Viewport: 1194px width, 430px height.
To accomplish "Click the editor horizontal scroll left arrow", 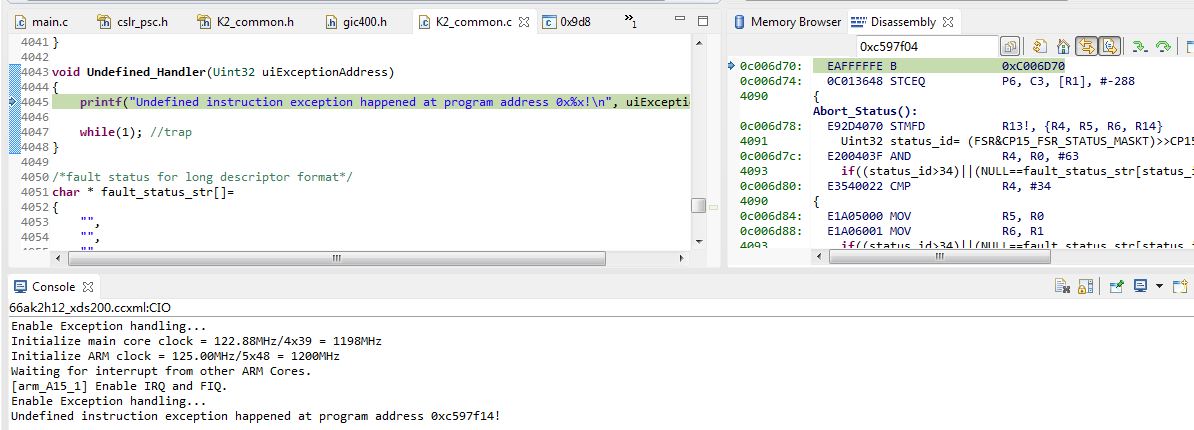I will [x=58, y=259].
